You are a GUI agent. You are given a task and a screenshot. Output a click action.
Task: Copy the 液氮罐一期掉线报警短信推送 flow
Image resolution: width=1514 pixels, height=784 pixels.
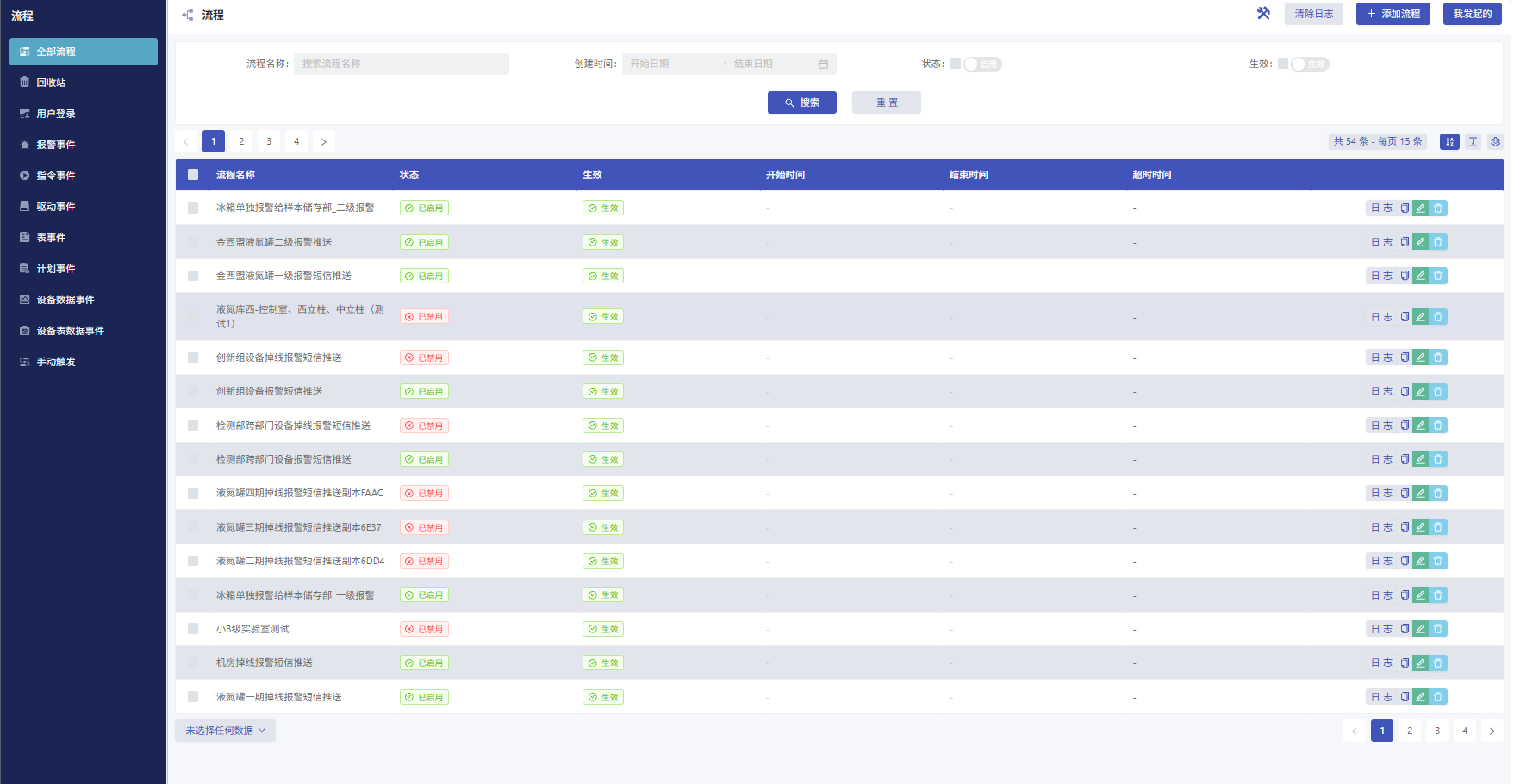pos(1405,697)
